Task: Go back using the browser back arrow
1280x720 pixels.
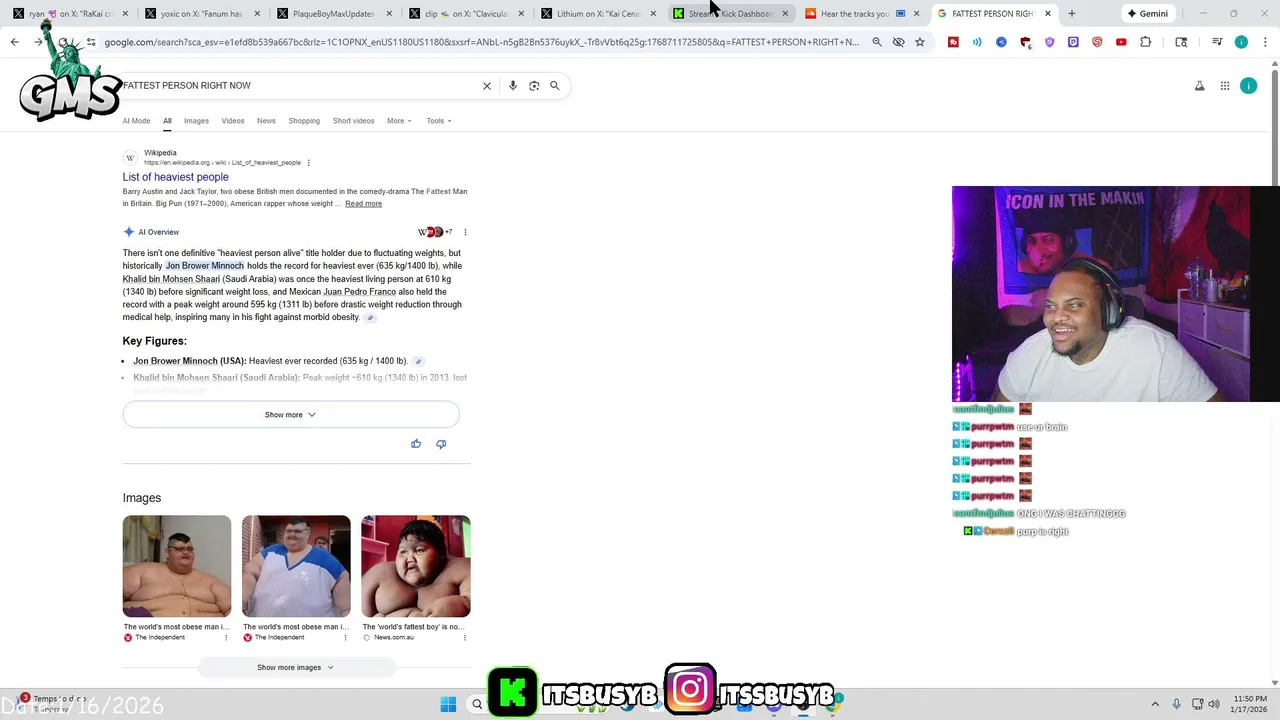Action: click(x=14, y=42)
